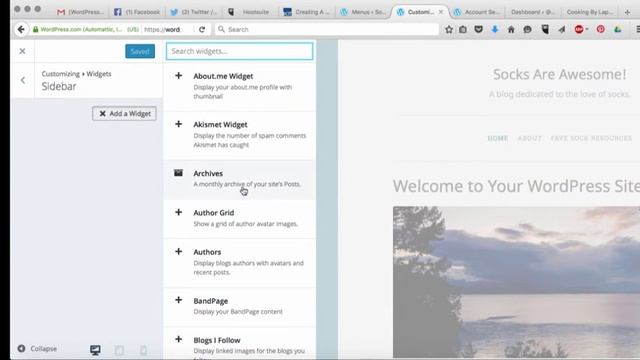Click the Pinterest toolbar icon
The height and width of the screenshot is (360, 640).
(600, 29)
